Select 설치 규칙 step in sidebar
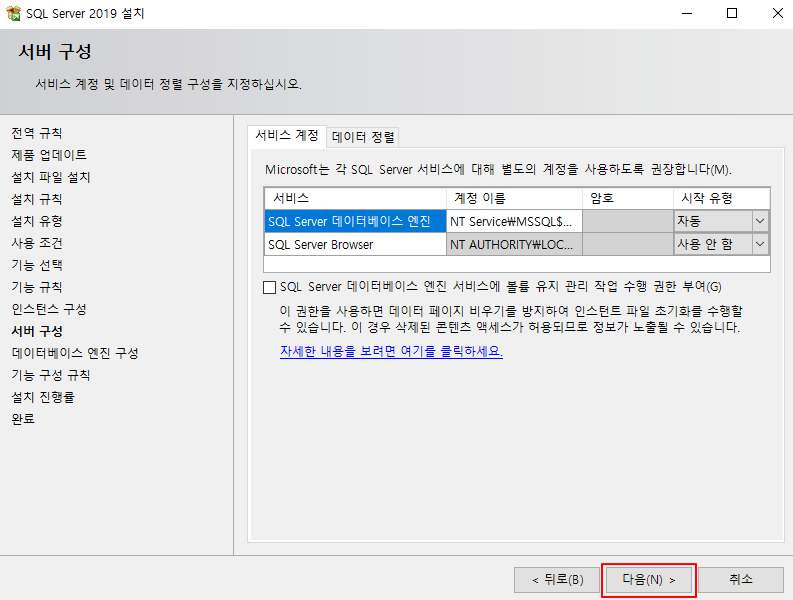This screenshot has height=600, width=793. [x=37, y=199]
